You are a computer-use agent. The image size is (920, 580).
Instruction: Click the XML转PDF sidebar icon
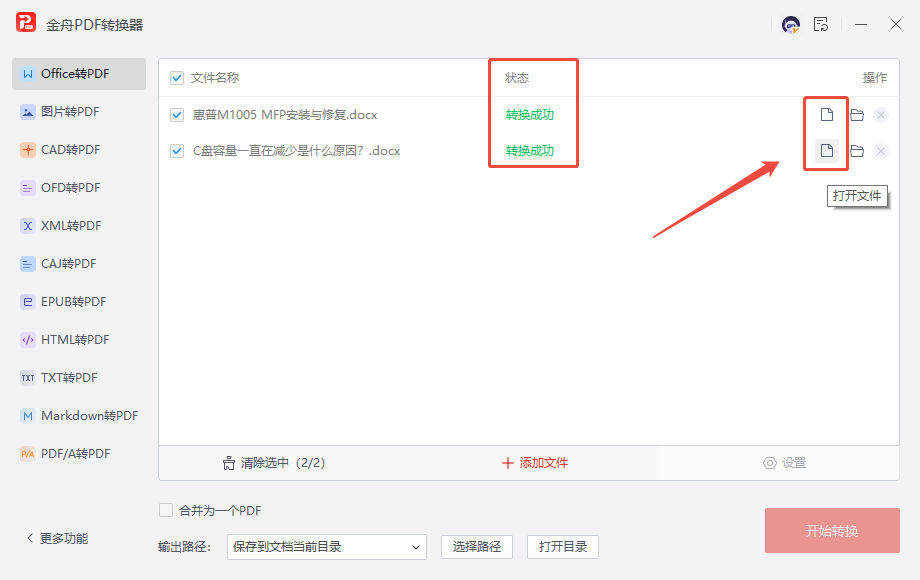[x=28, y=226]
